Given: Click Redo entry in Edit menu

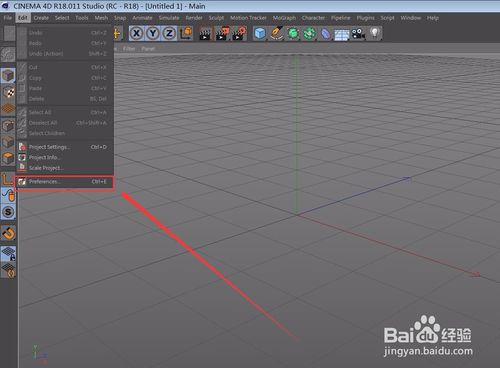Looking at the screenshot, I should point(65,43).
